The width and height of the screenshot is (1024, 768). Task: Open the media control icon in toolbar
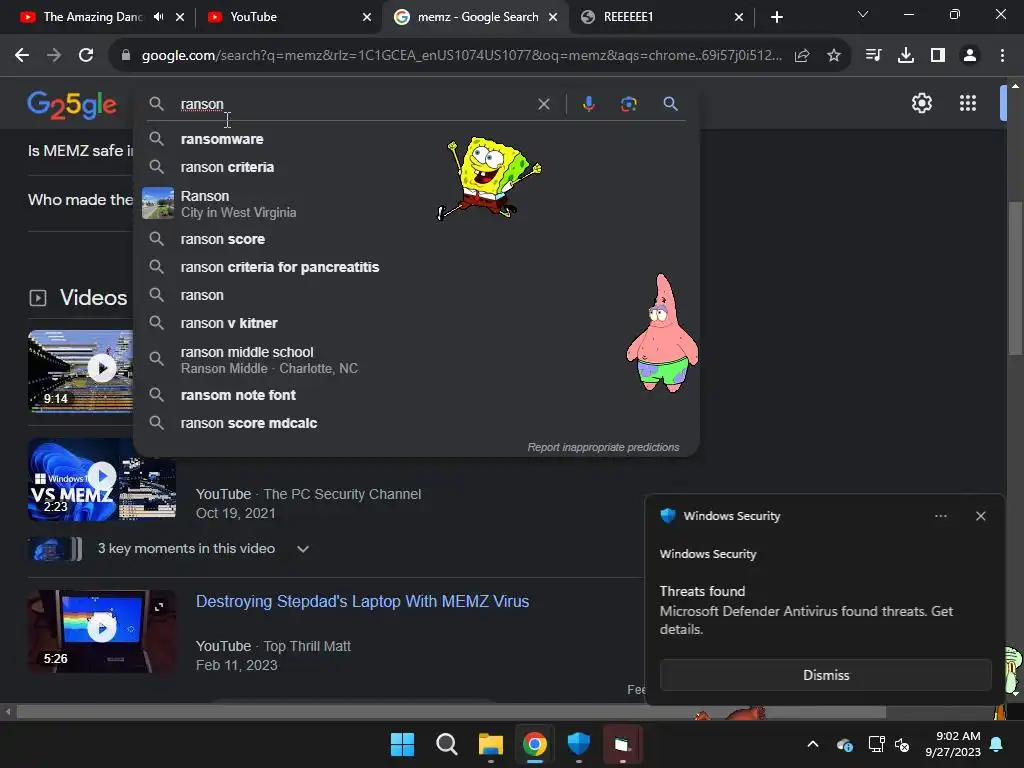(873, 56)
